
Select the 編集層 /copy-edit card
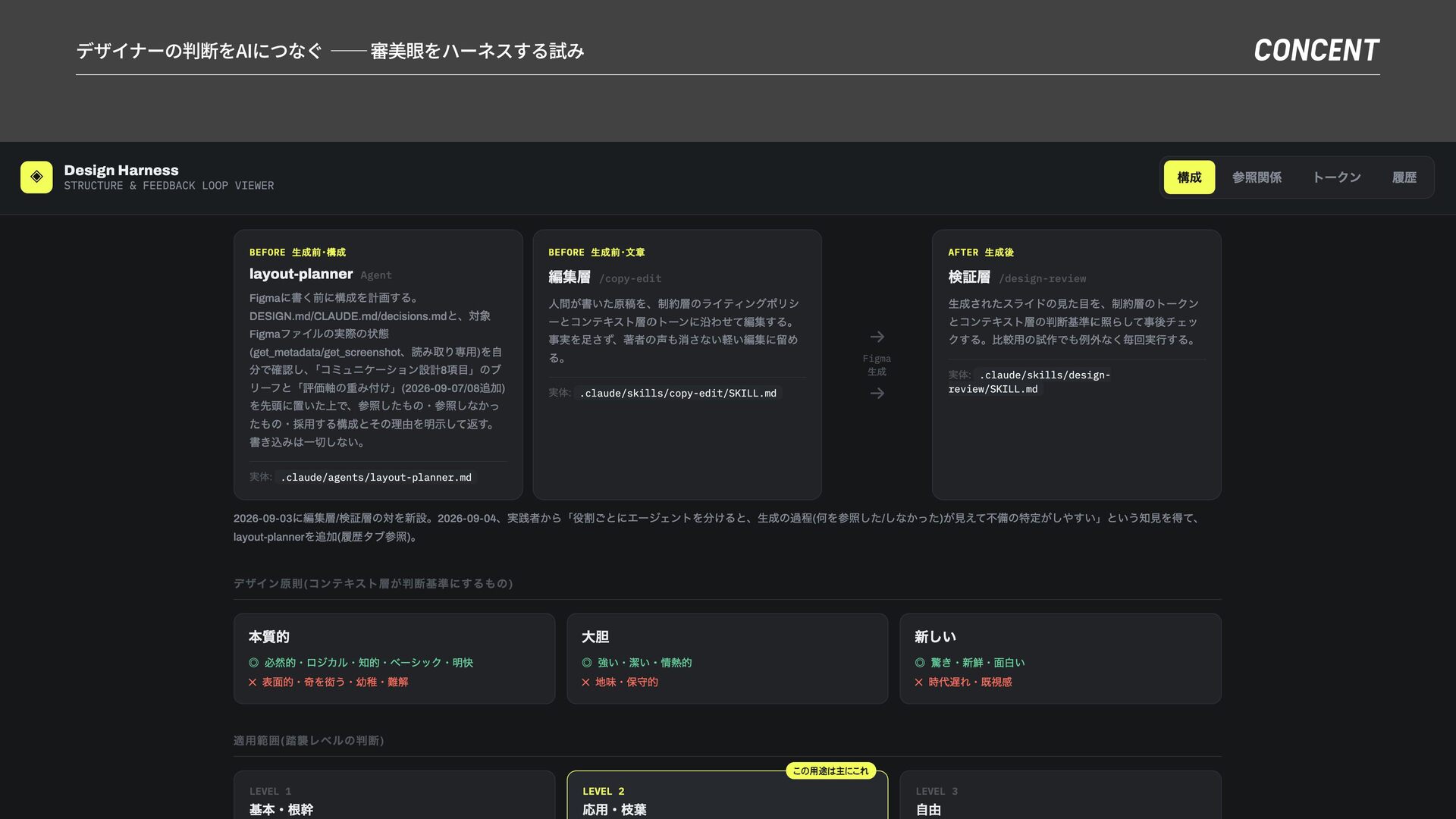point(677,365)
